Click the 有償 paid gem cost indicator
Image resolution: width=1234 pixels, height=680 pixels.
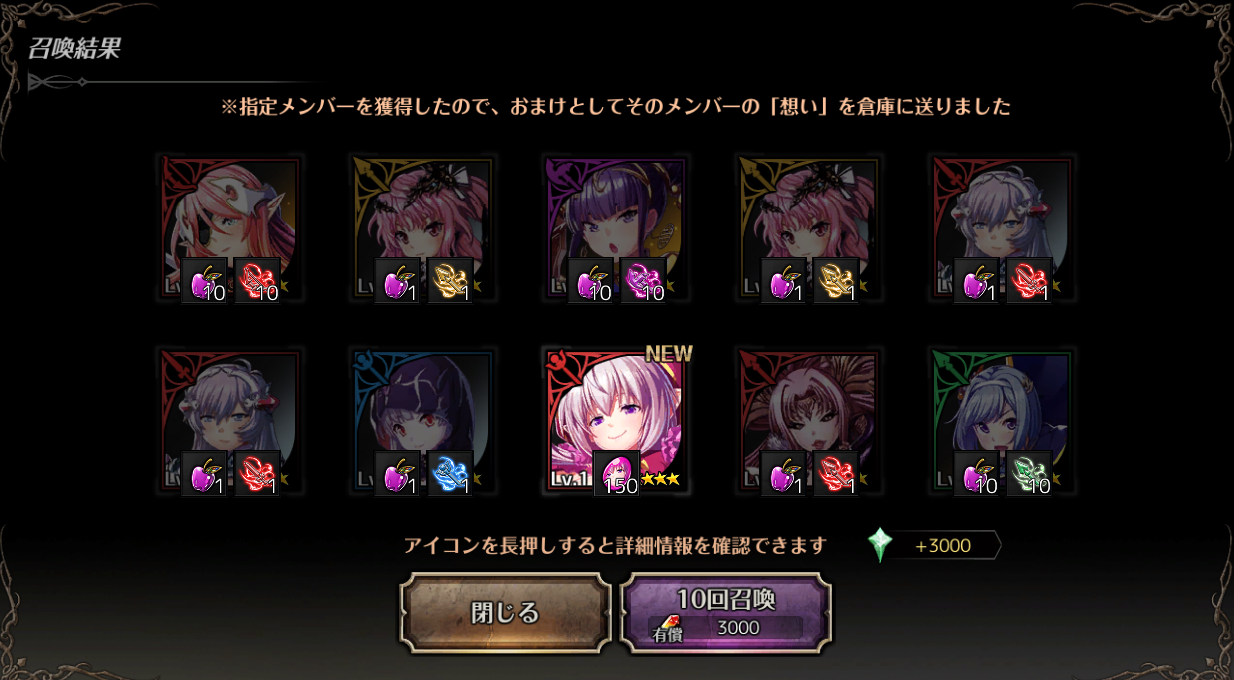pyautogui.click(x=726, y=628)
